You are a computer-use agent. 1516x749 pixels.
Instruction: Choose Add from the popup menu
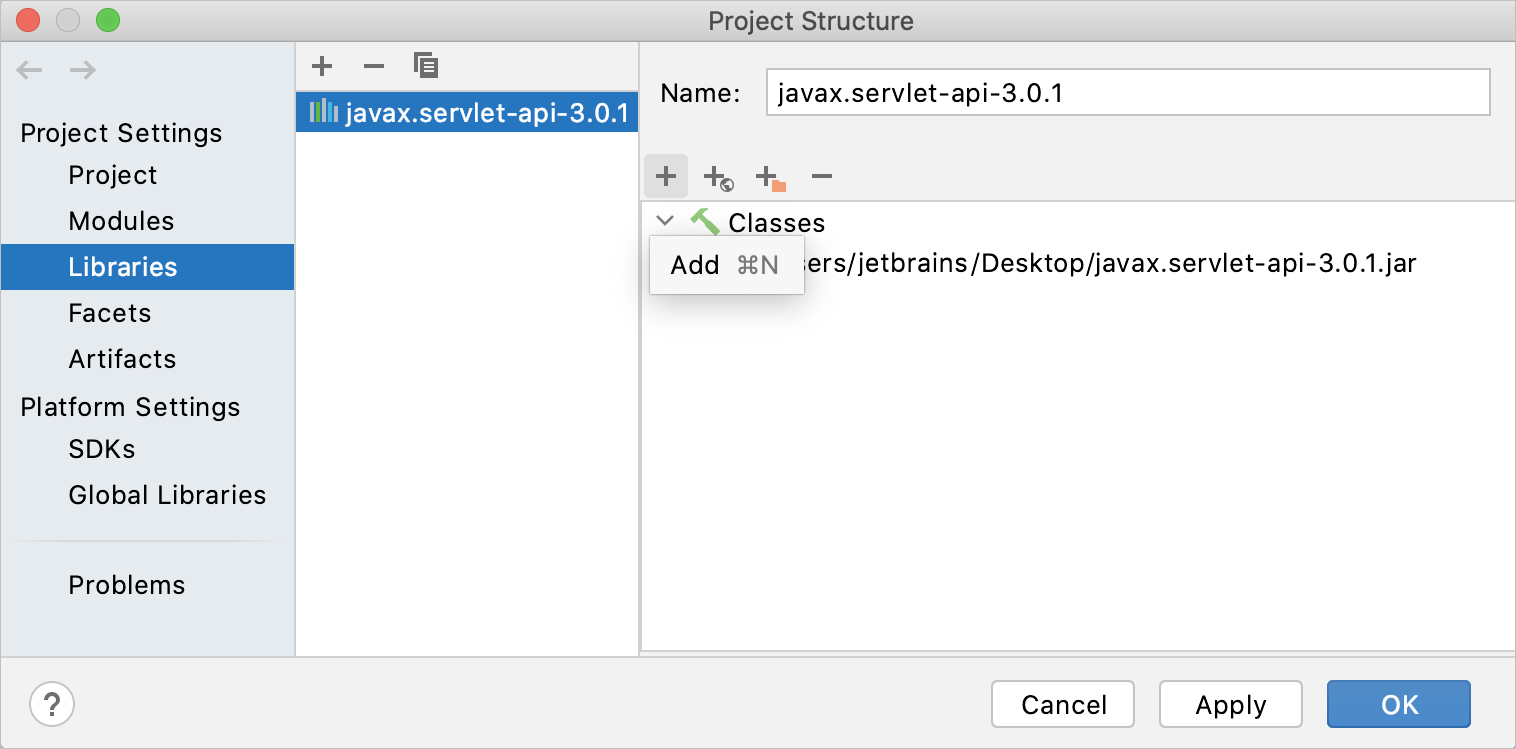726,265
